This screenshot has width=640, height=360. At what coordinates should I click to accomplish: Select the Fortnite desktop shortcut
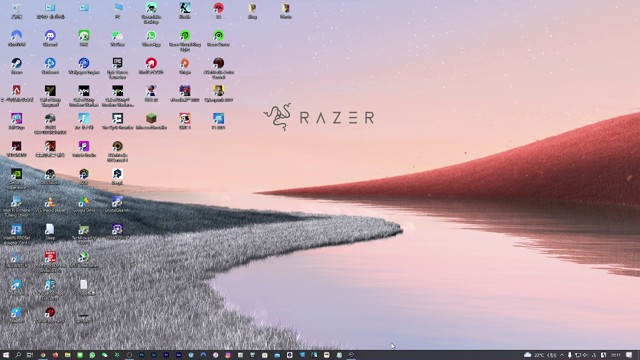point(84,121)
